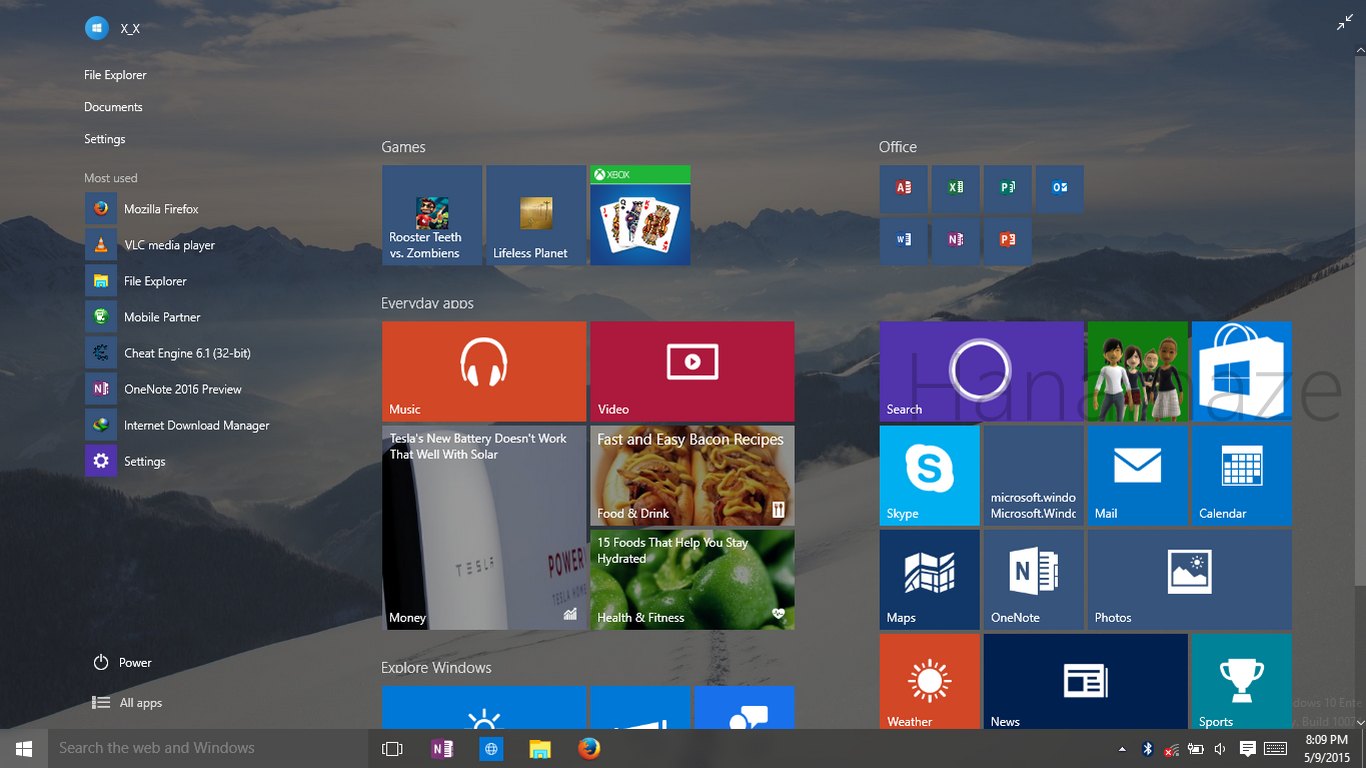
Task: Expand hidden icons in the system tray
Action: (1121, 747)
